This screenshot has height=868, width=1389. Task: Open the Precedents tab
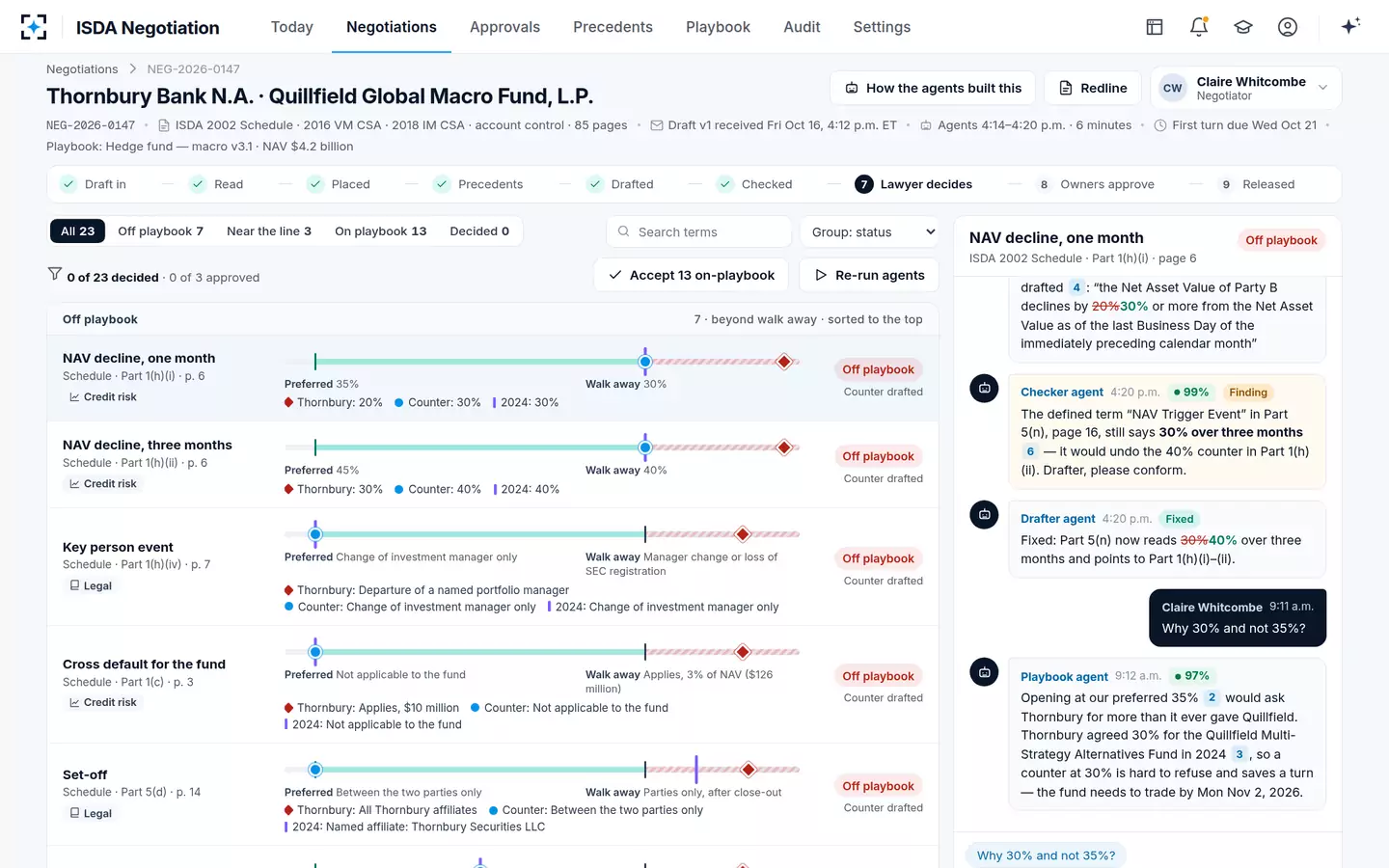613,27
